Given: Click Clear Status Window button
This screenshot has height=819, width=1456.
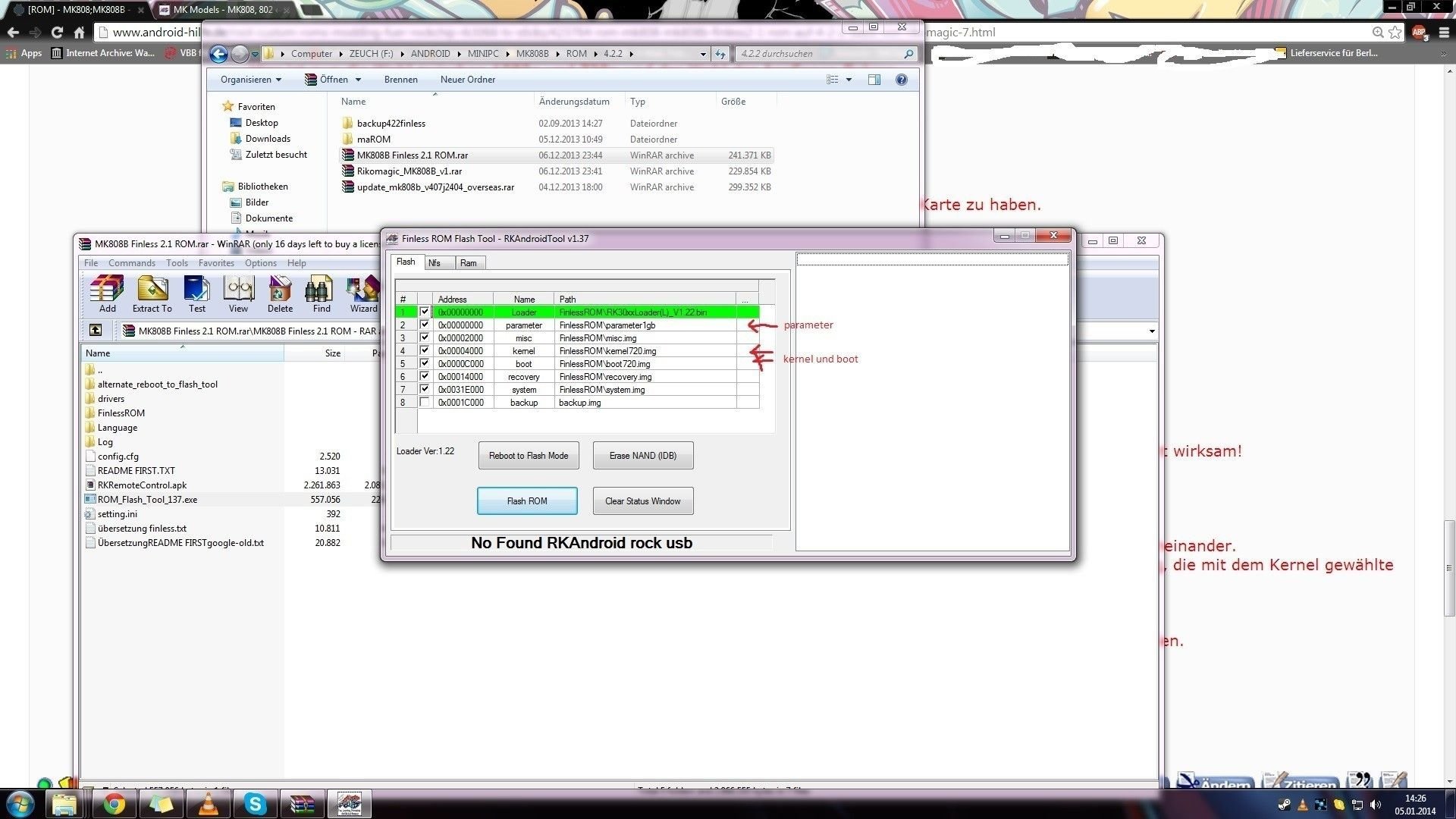Looking at the screenshot, I should [x=643, y=501].
